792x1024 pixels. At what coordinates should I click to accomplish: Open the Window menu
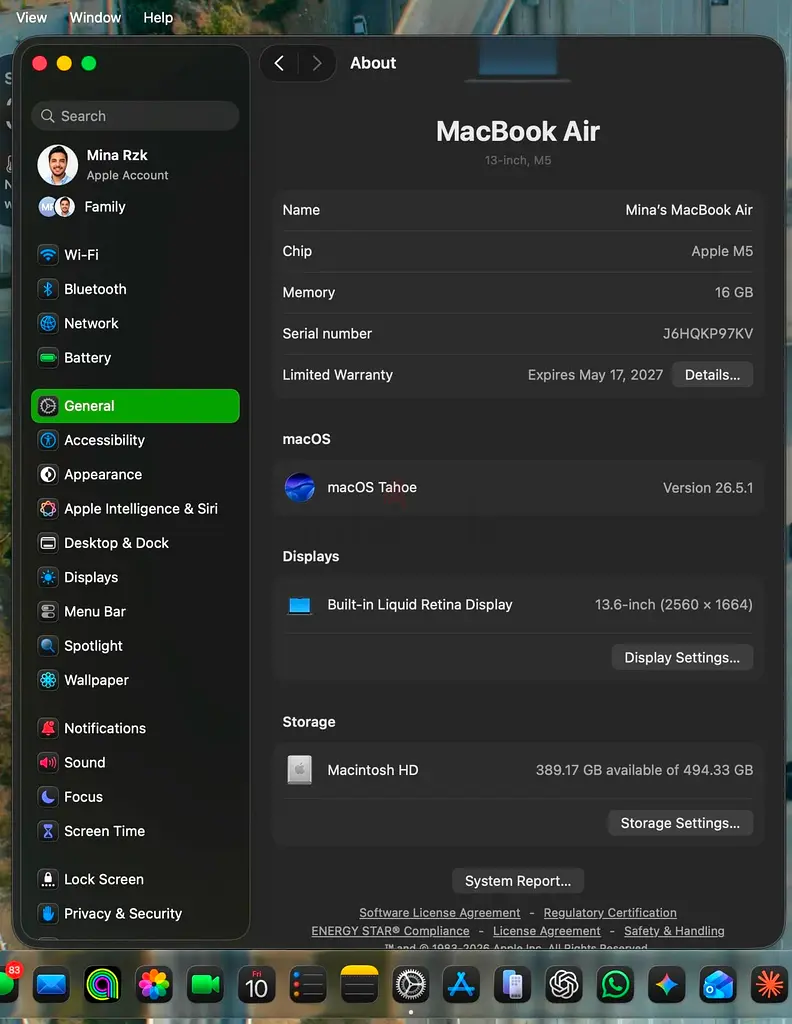[x=95, y=18]
